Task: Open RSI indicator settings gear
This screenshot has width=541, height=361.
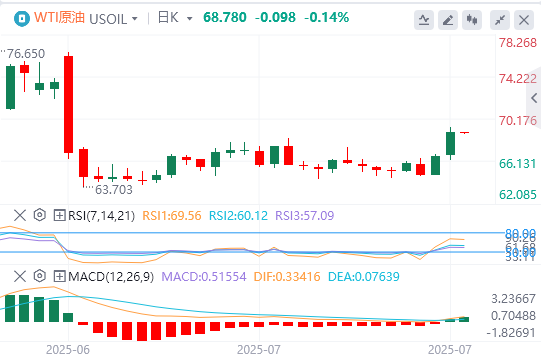Action: point(40,215)
